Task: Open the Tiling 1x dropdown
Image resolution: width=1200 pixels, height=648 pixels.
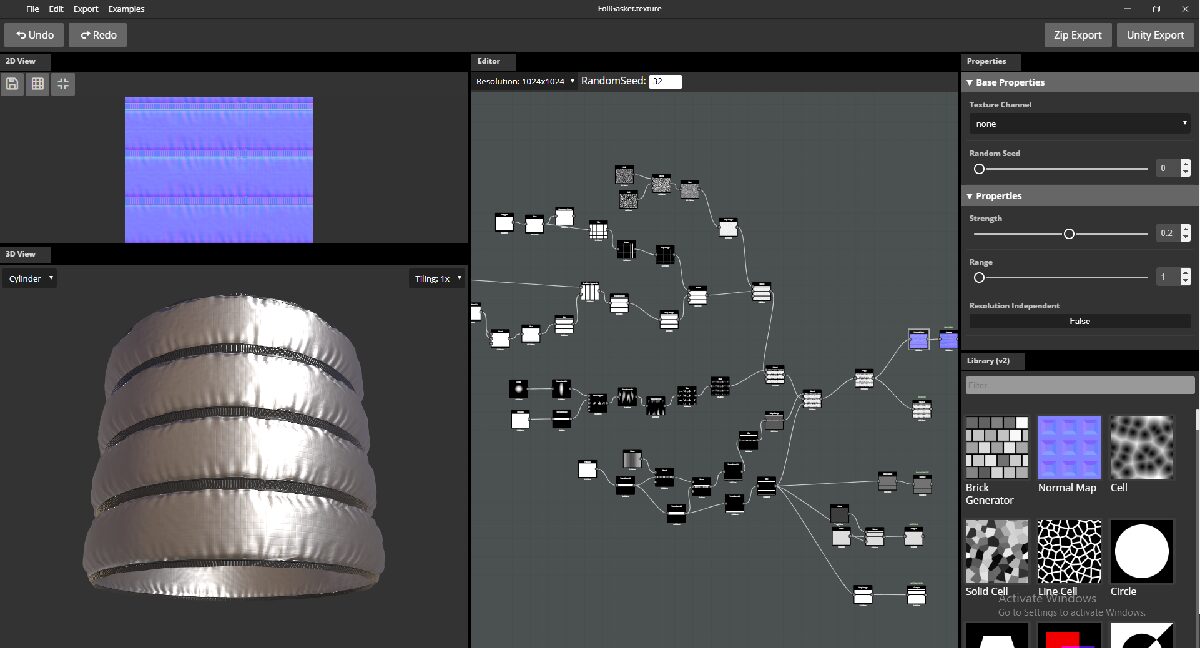Action: (436, 278)
